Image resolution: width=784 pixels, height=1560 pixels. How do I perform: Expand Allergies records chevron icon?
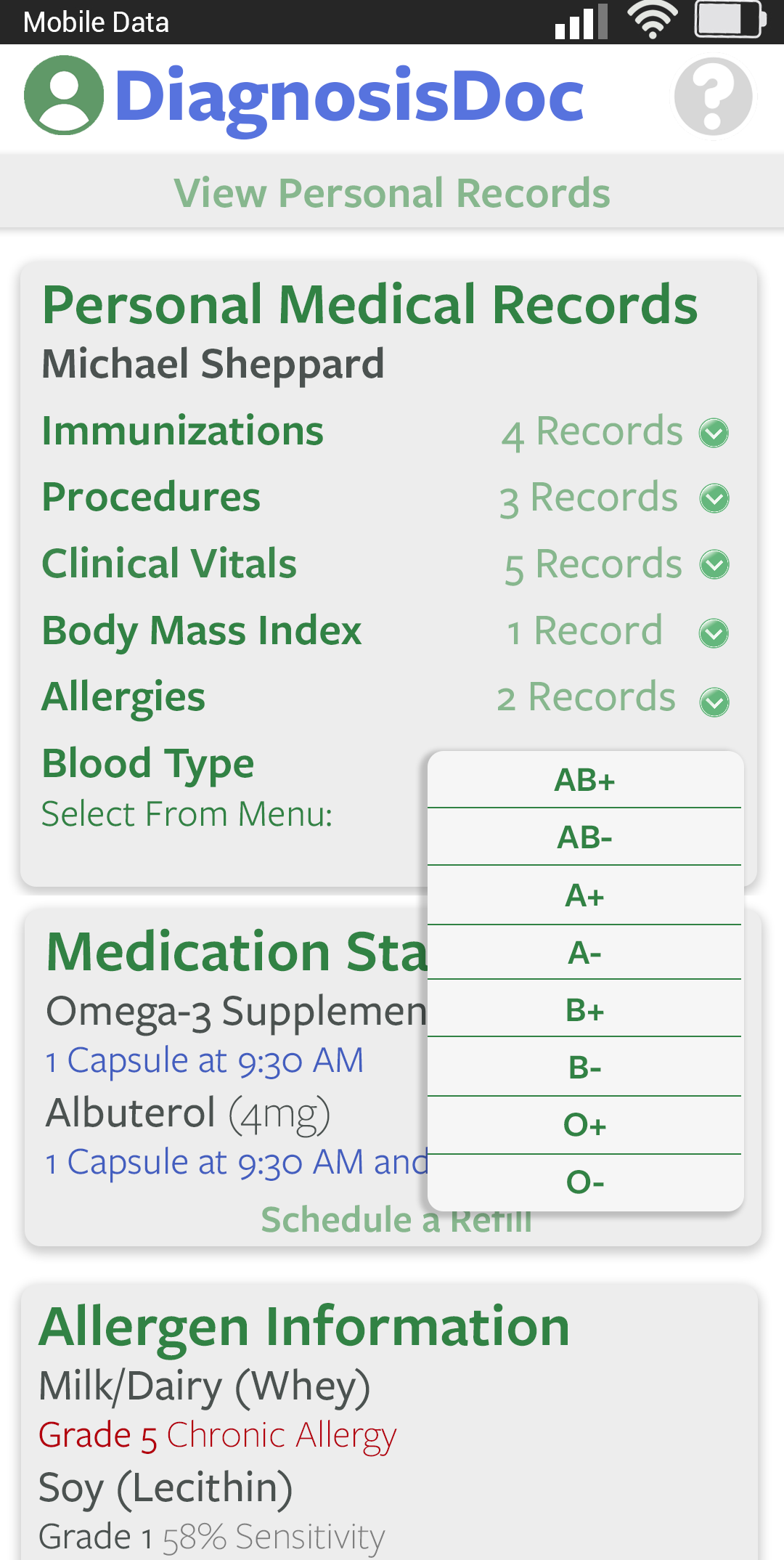coord(714,702)
